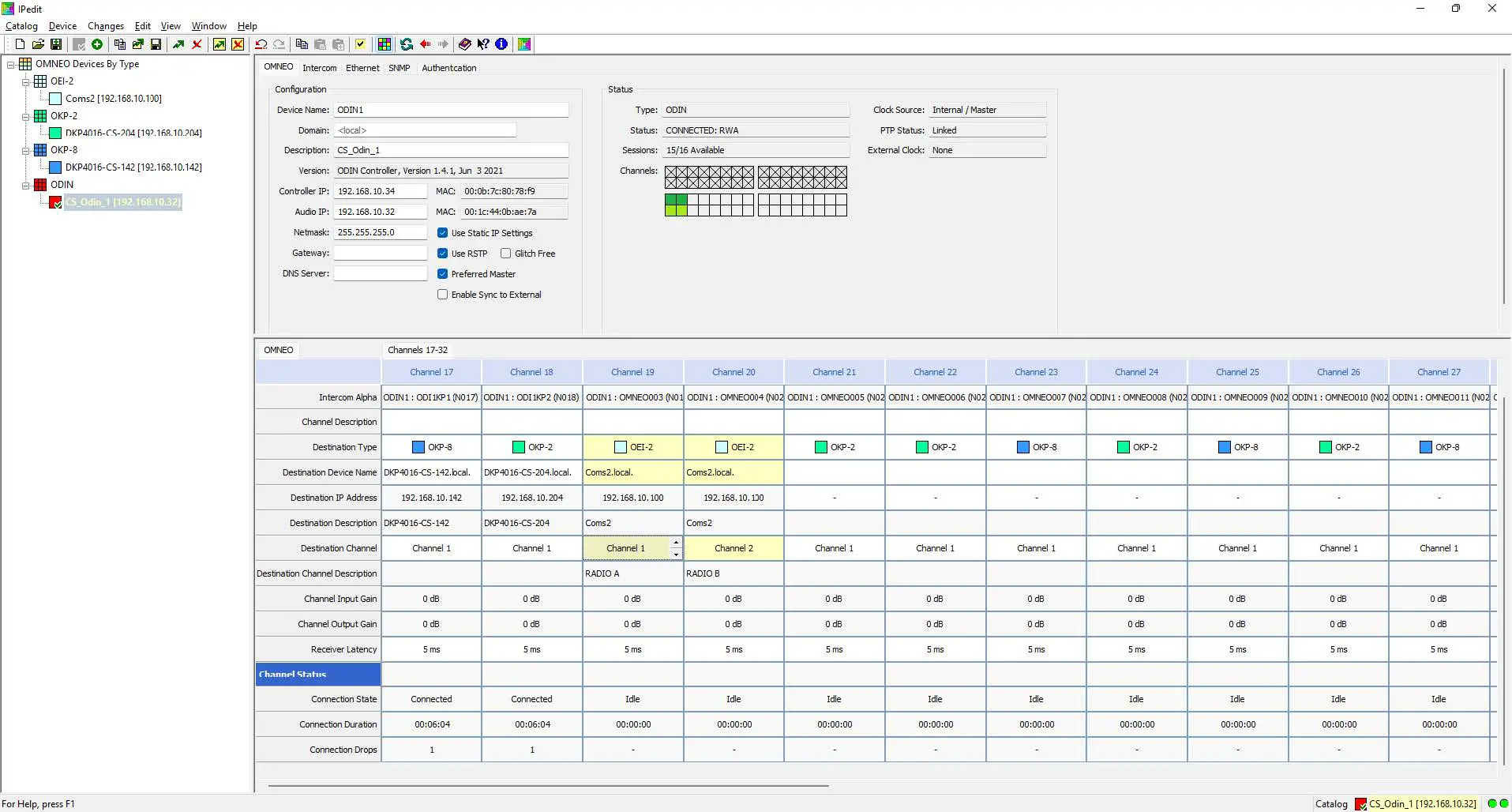Open the Changes menu
The image size is (1512, 812).
[105, 26]
